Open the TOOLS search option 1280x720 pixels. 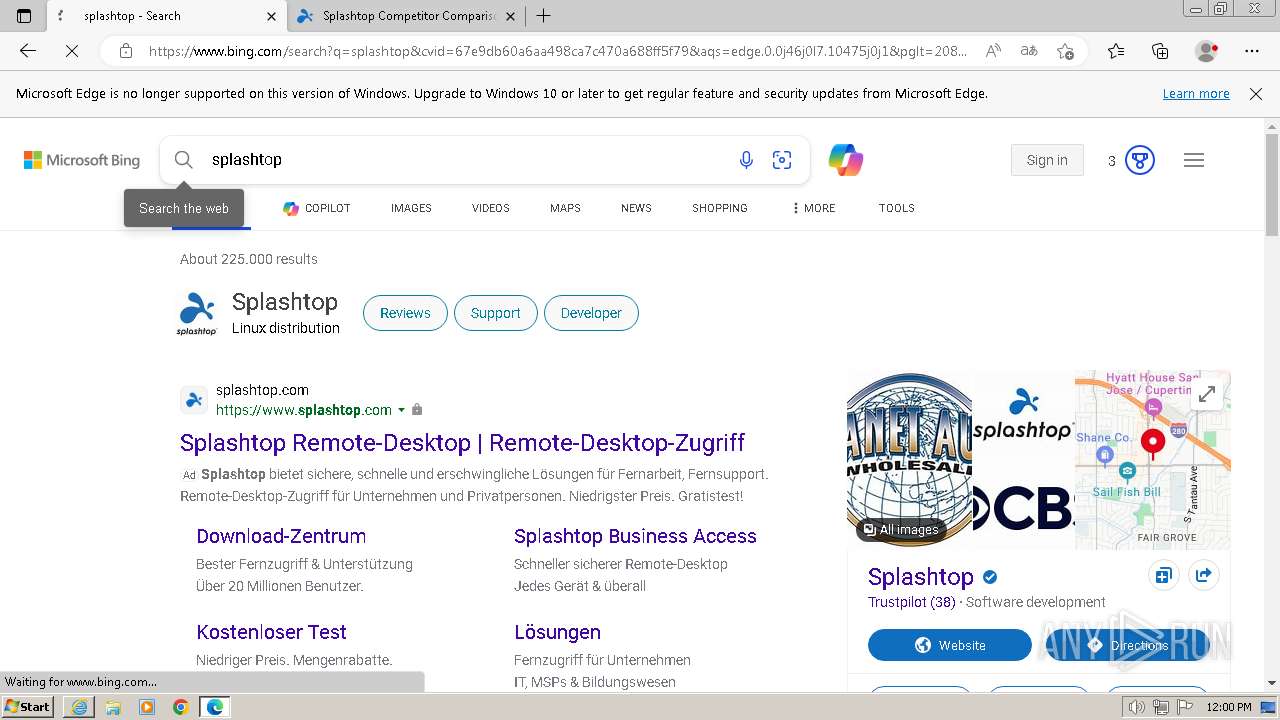point(897,208)
